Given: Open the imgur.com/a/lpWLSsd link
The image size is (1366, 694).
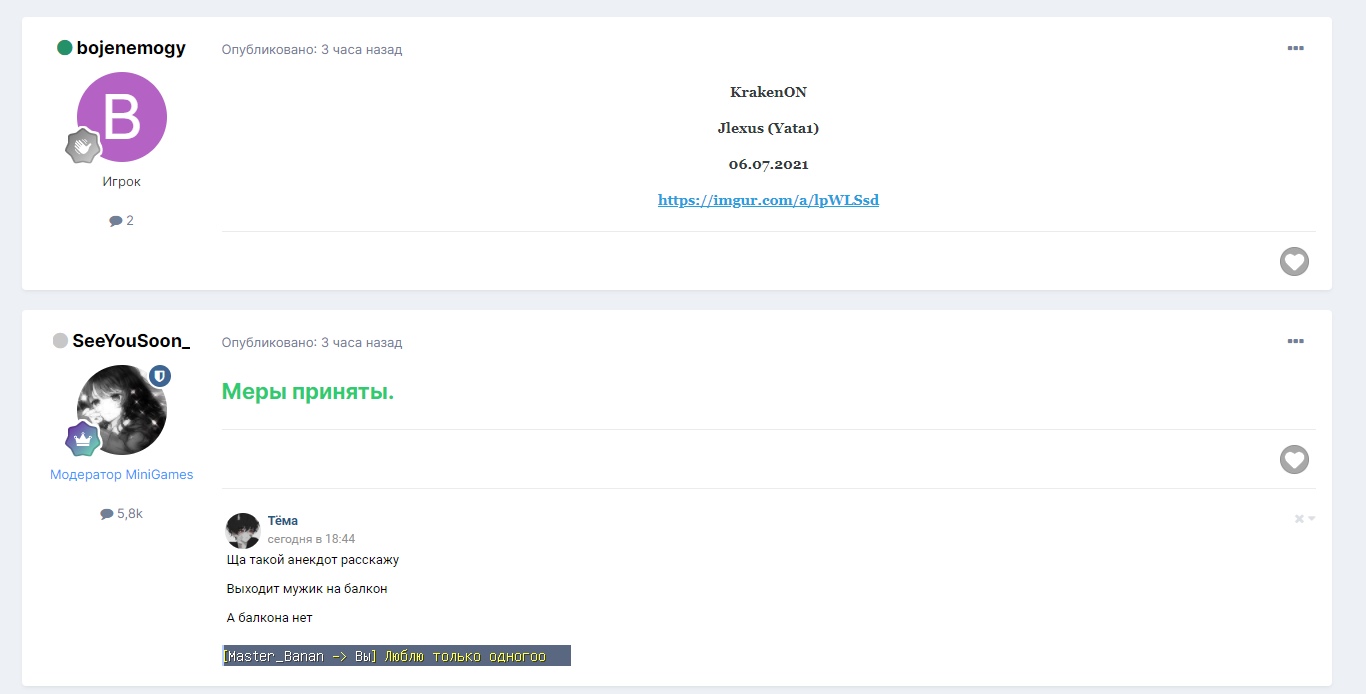Looking at the screenshot, I should click(768, 200).
